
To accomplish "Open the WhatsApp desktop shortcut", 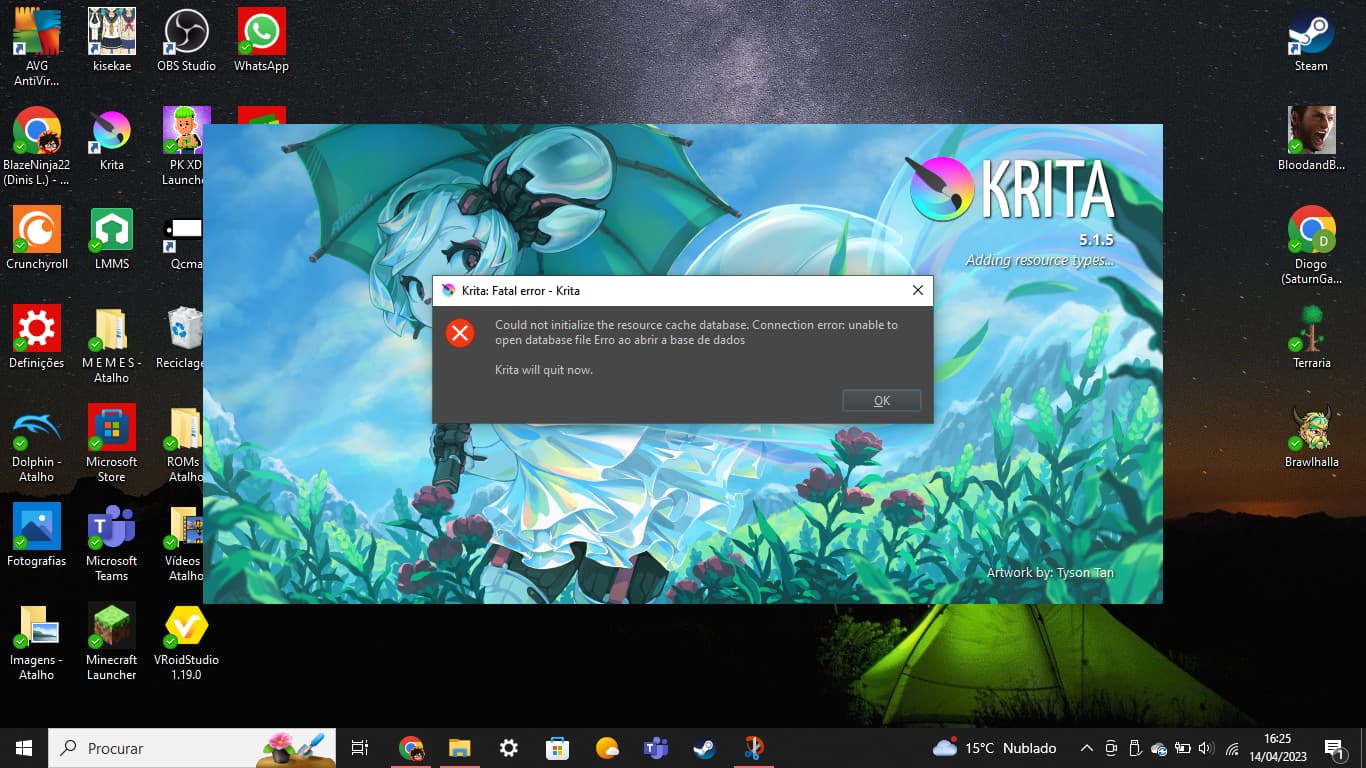I will pyautogui.click(x=261, y=40).
